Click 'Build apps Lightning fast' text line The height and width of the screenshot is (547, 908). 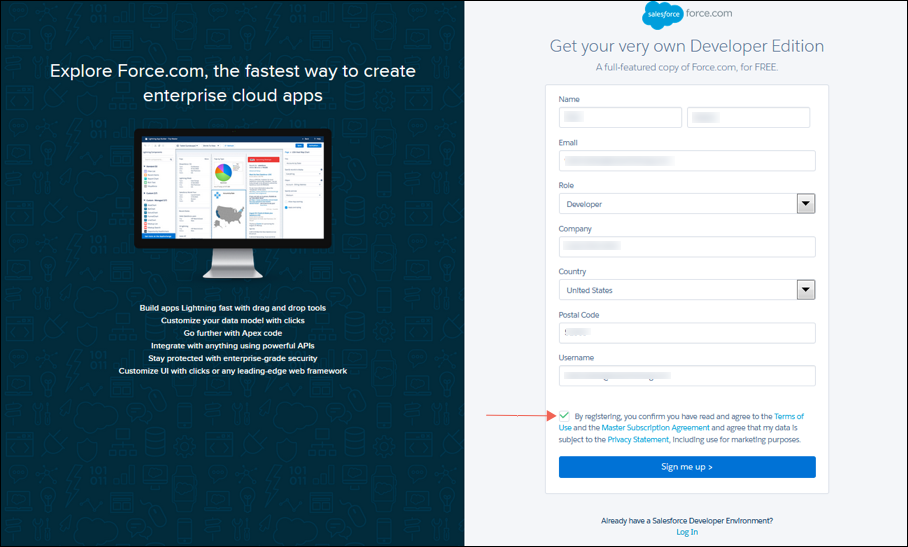point(233,308)
